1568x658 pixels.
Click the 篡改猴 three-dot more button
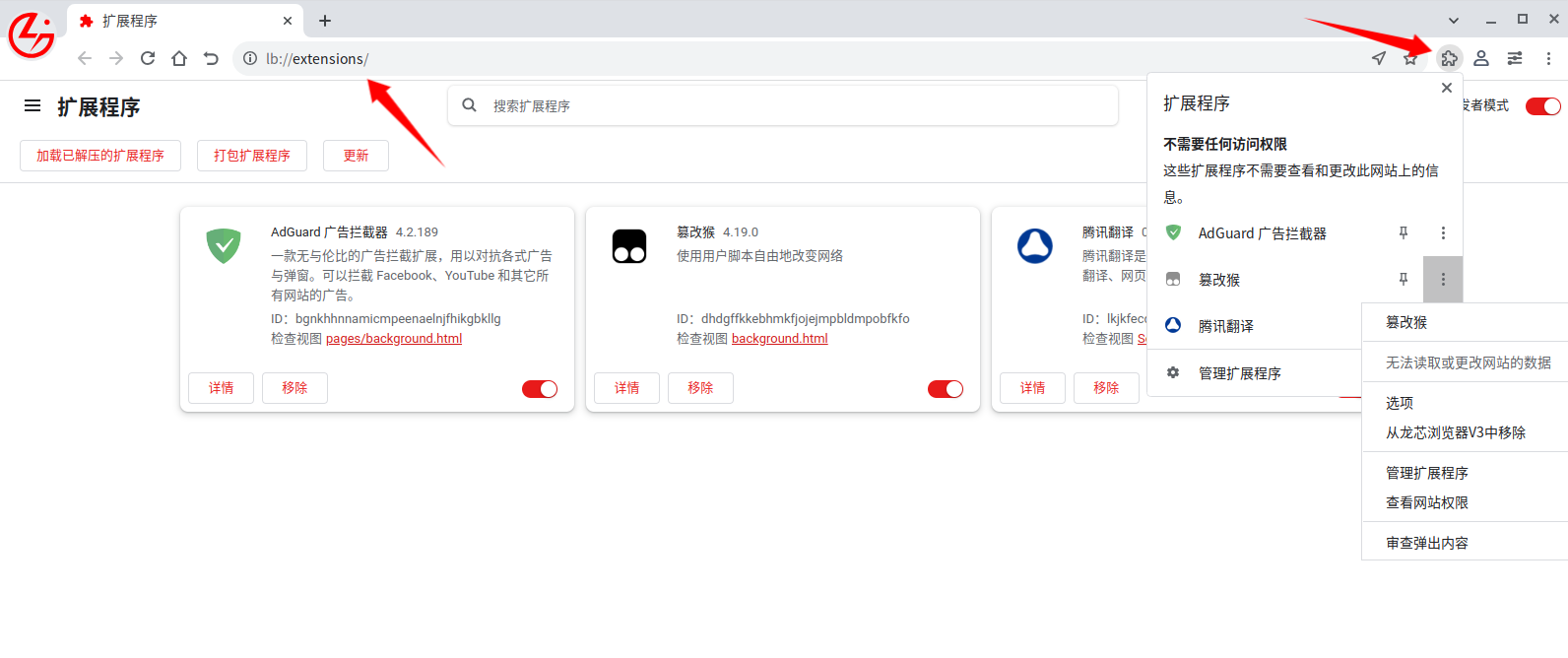[1443, 280]
